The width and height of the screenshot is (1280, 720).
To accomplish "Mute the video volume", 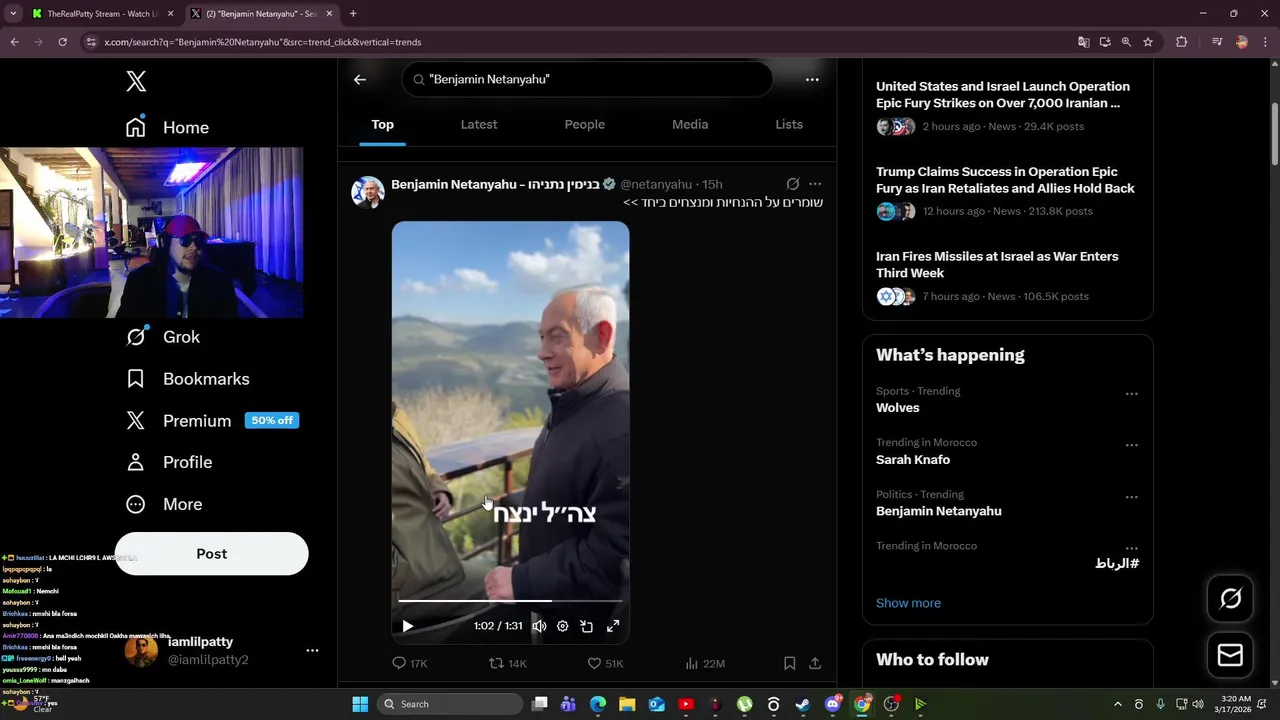I will [539, 626].
